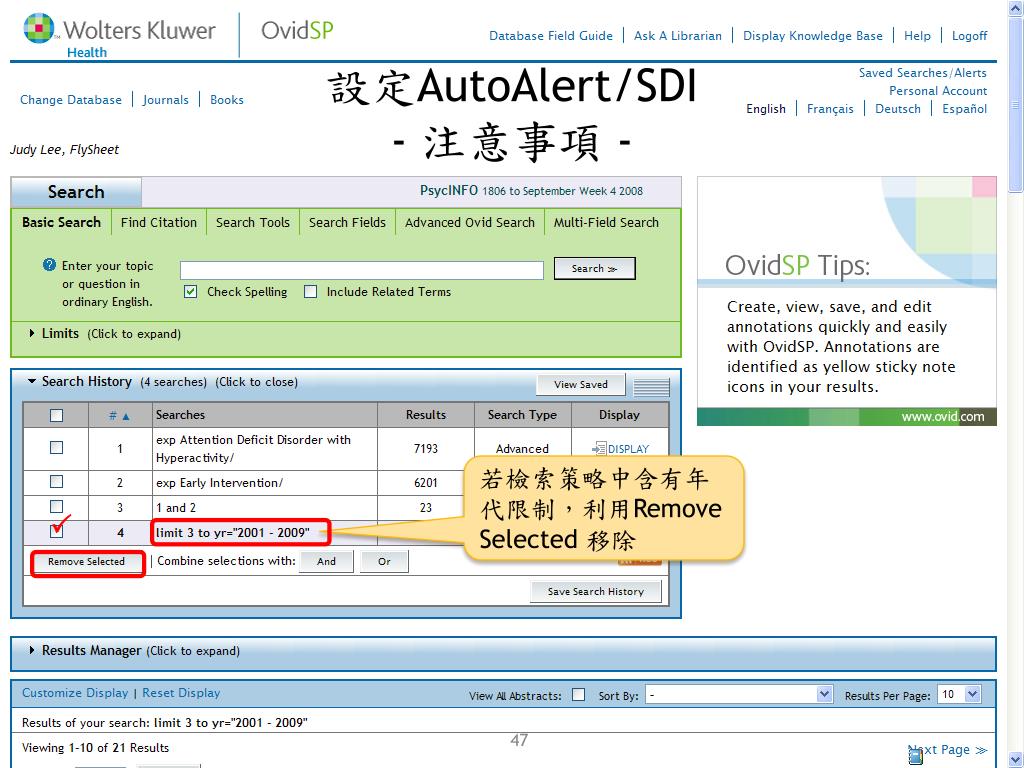Open the Personal Account link
This screenshot has height=768, width=1024.
tap(938, 91)
